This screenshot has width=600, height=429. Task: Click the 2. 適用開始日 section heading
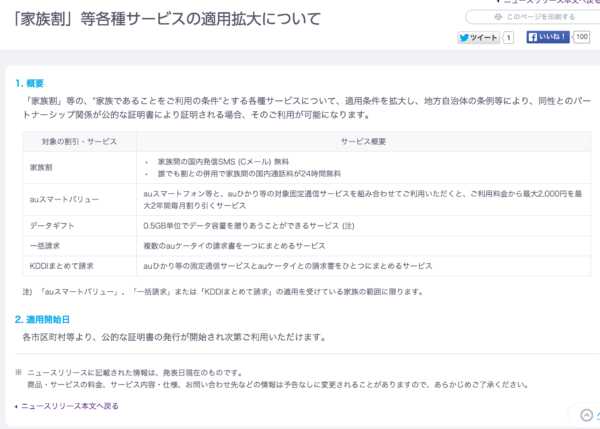[45, 319]
